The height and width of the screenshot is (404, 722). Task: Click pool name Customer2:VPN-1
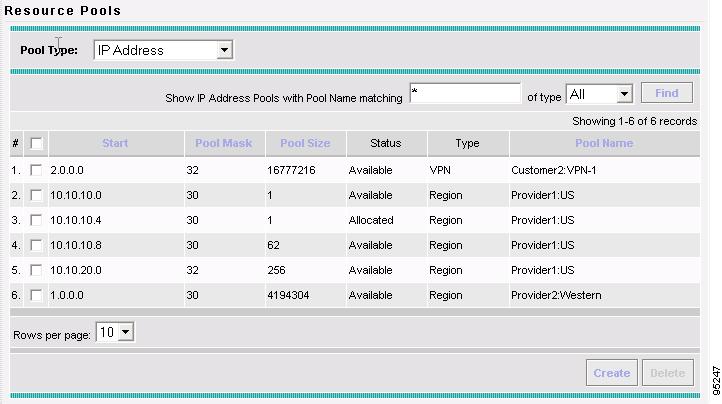pyautogui.click(x=554, y=170)
